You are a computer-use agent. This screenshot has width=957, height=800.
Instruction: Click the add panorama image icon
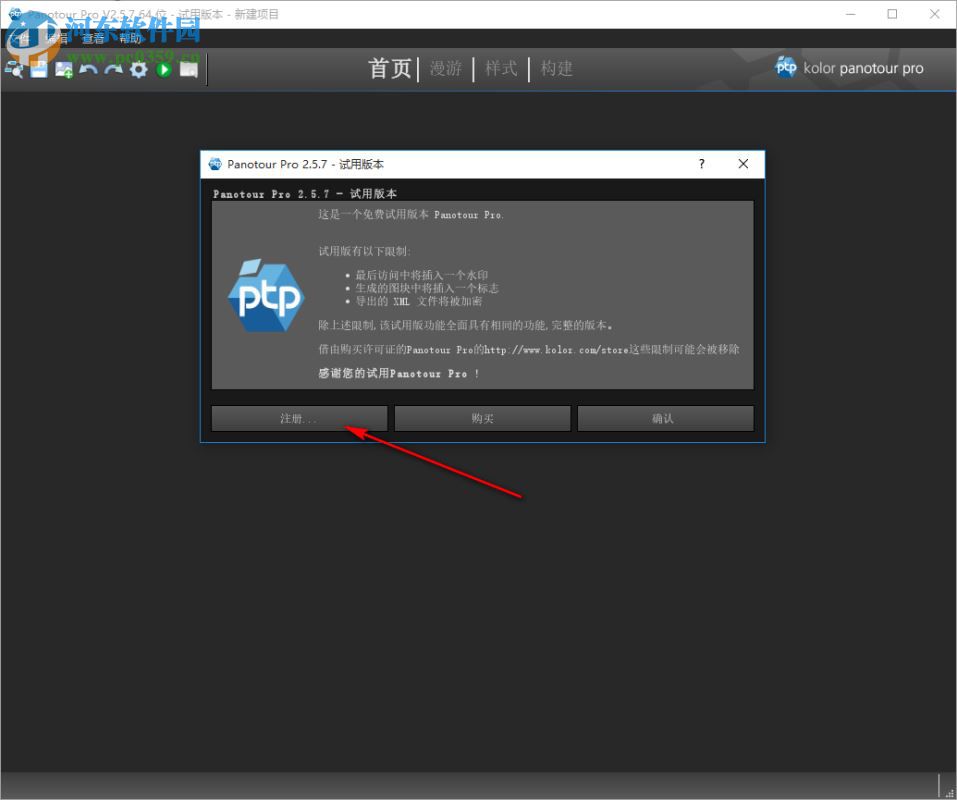(x=63, y=70)
